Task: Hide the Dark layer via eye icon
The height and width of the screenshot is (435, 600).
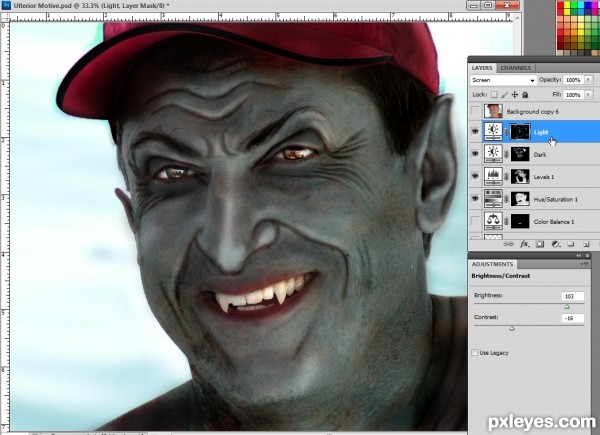Action: point(475,153)
